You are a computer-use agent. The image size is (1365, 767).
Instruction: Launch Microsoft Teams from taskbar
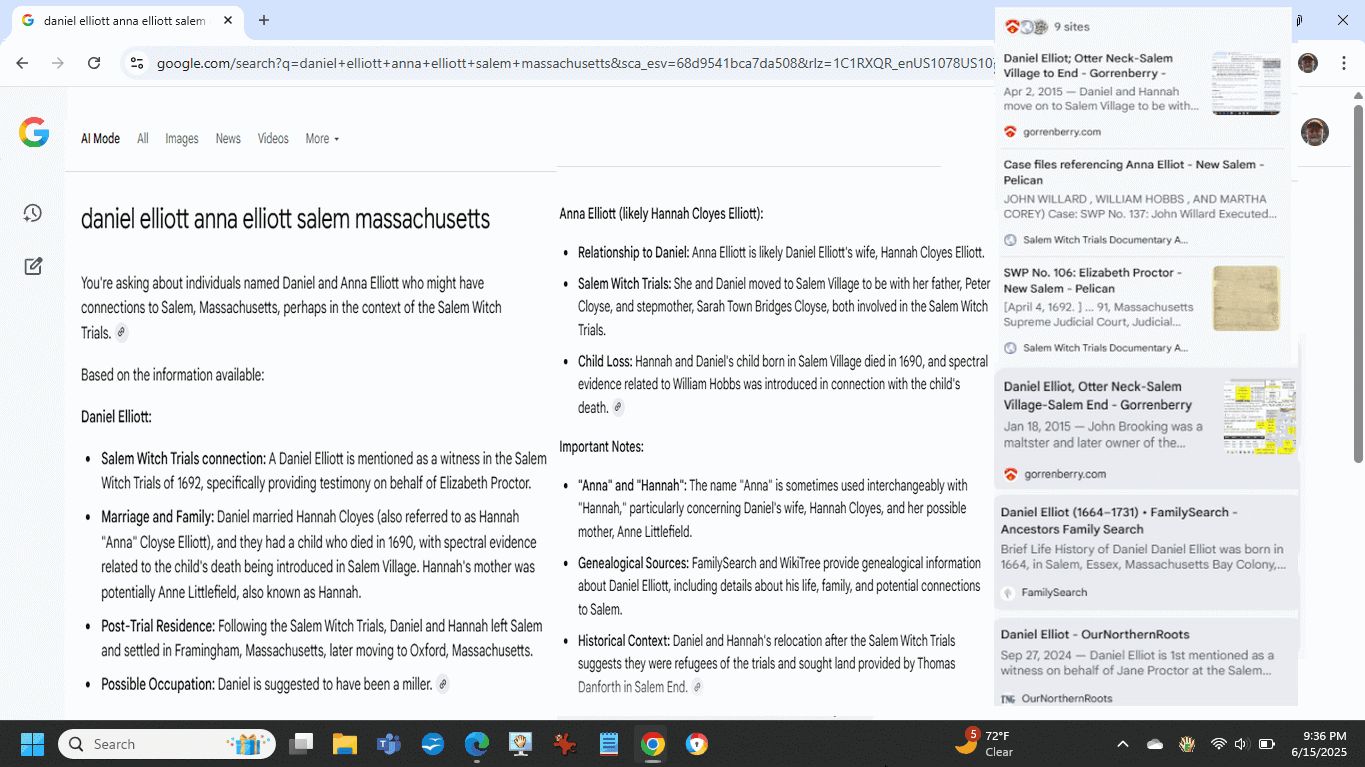coord(389,744)
